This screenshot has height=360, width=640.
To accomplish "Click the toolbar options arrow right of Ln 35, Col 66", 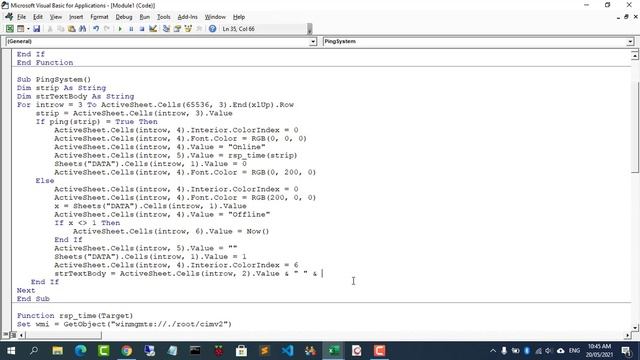I will point(310,29).
